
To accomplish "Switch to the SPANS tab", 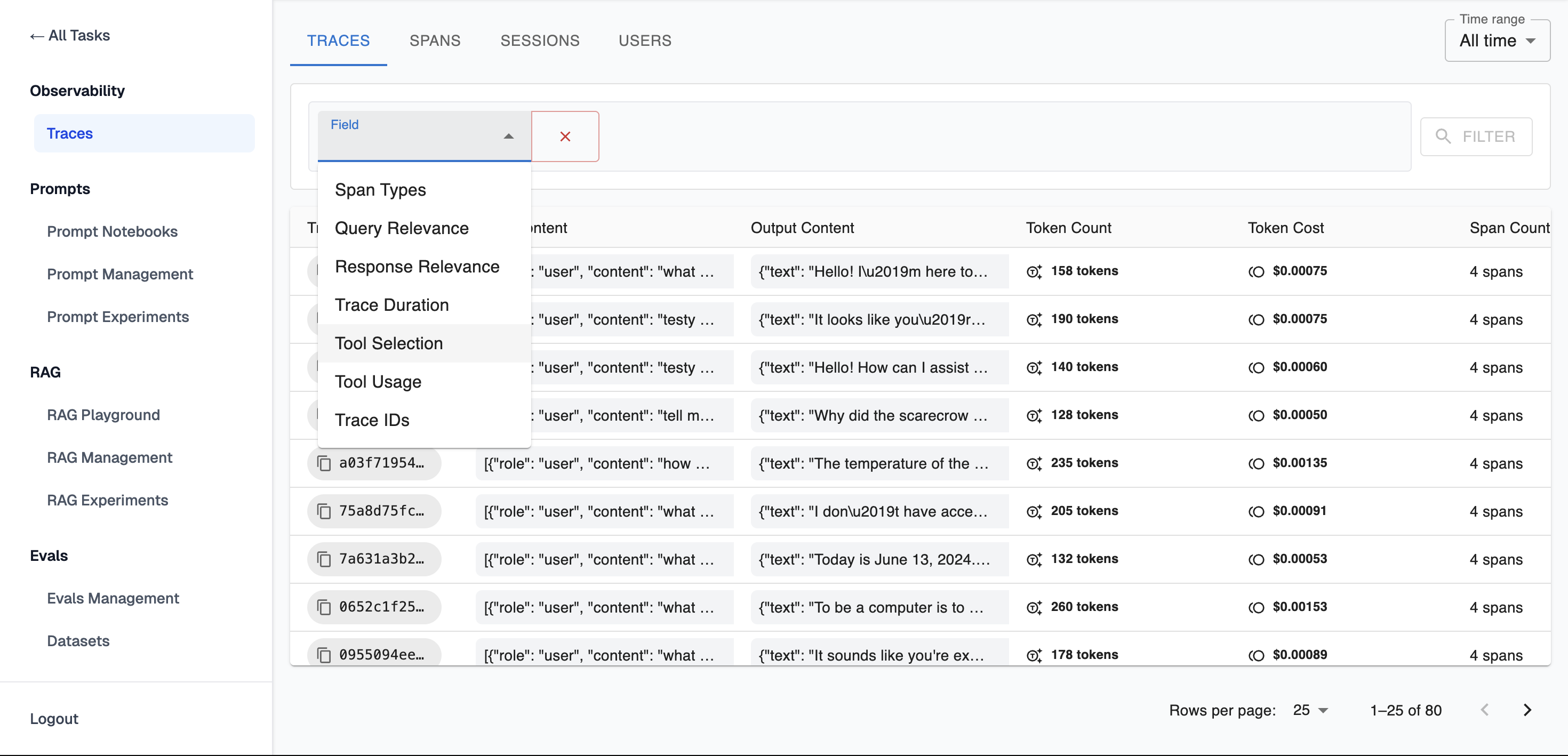I will (x=435, y=41).
